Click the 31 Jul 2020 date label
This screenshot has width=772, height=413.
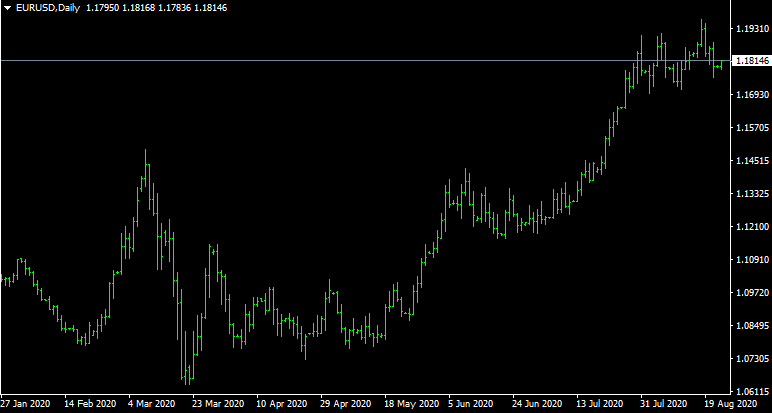(665, 404)
